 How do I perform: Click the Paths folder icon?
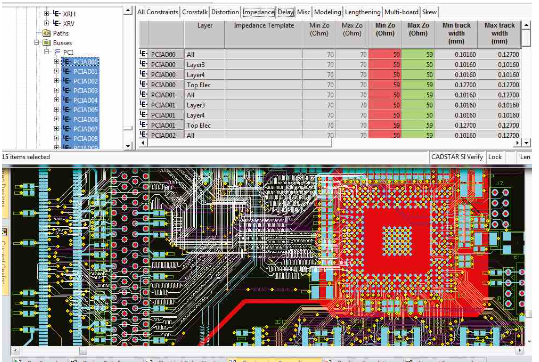click(x=46, y=33)
